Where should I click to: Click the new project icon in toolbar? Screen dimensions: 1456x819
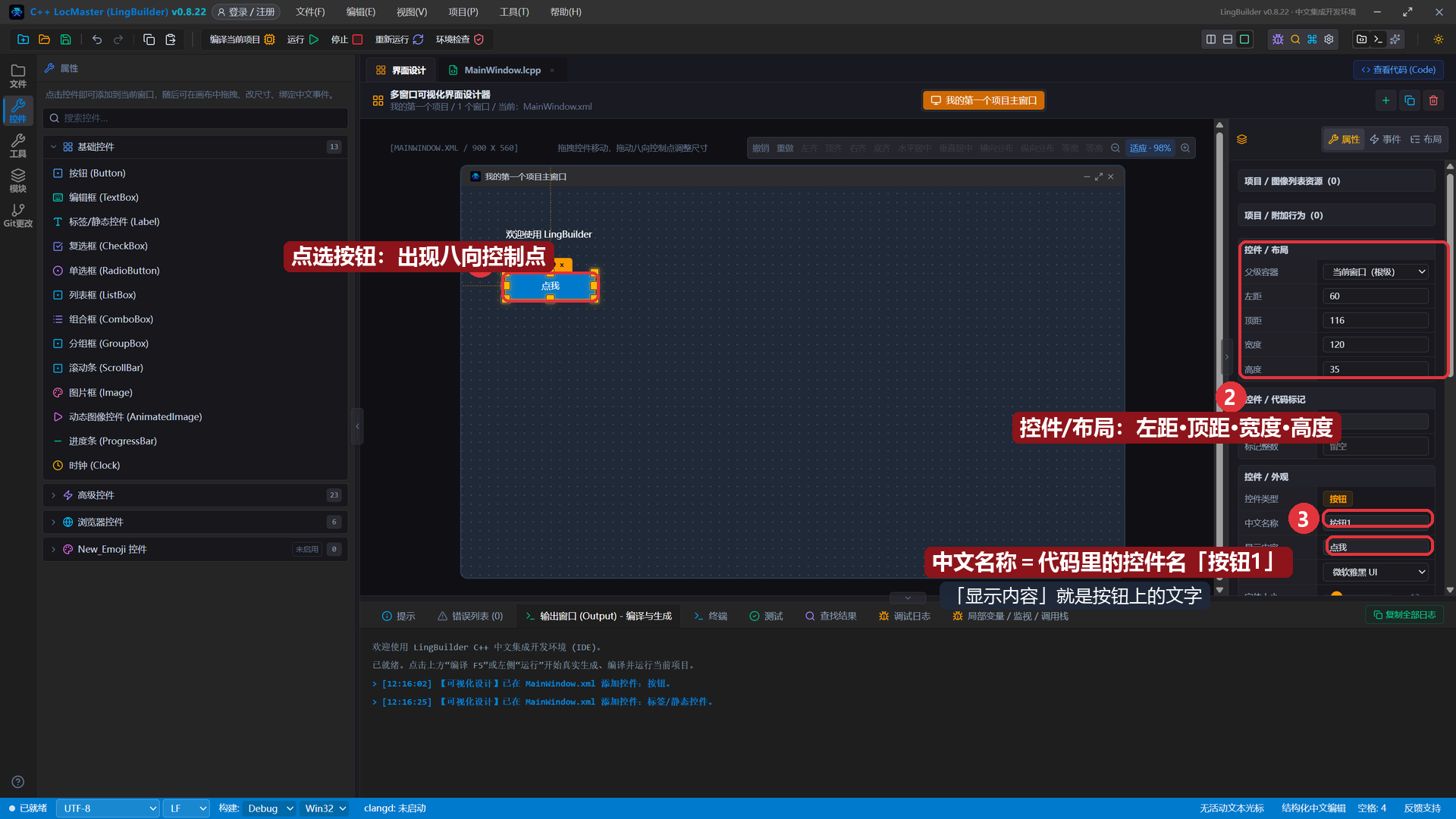[x=23, y=39]
